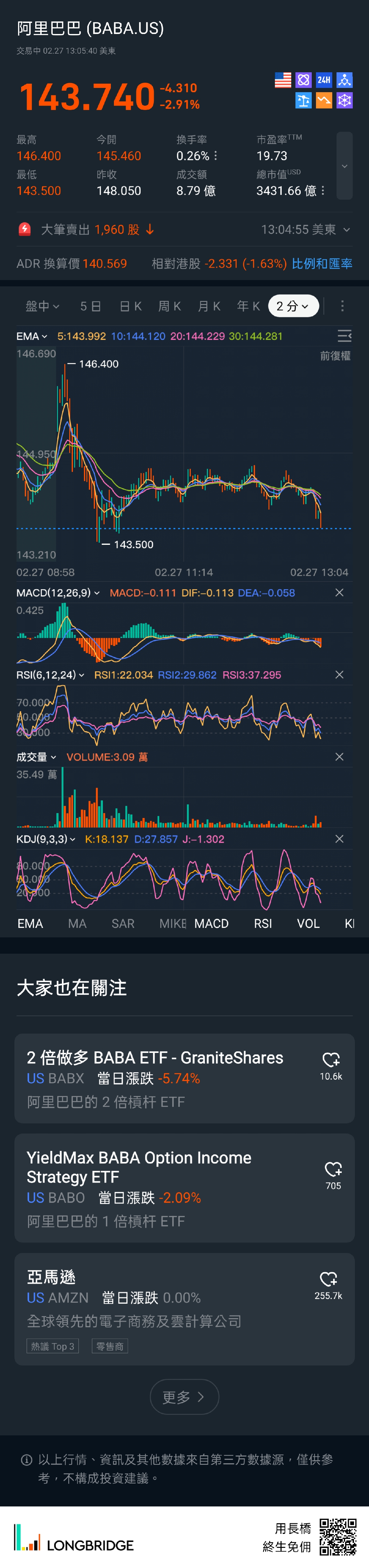
Task: Tap the 前復權 adjustment label
Action: pos(335,356)
